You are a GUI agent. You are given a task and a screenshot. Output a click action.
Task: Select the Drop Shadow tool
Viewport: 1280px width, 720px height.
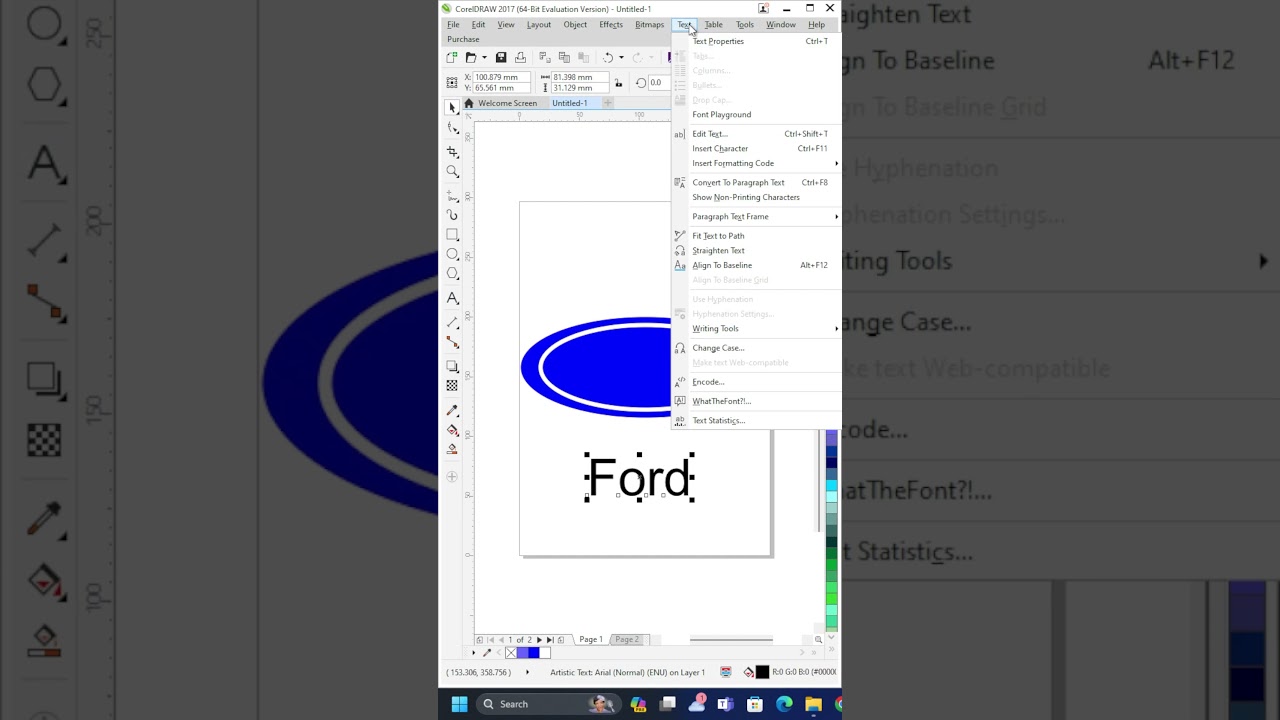(452, 366)
